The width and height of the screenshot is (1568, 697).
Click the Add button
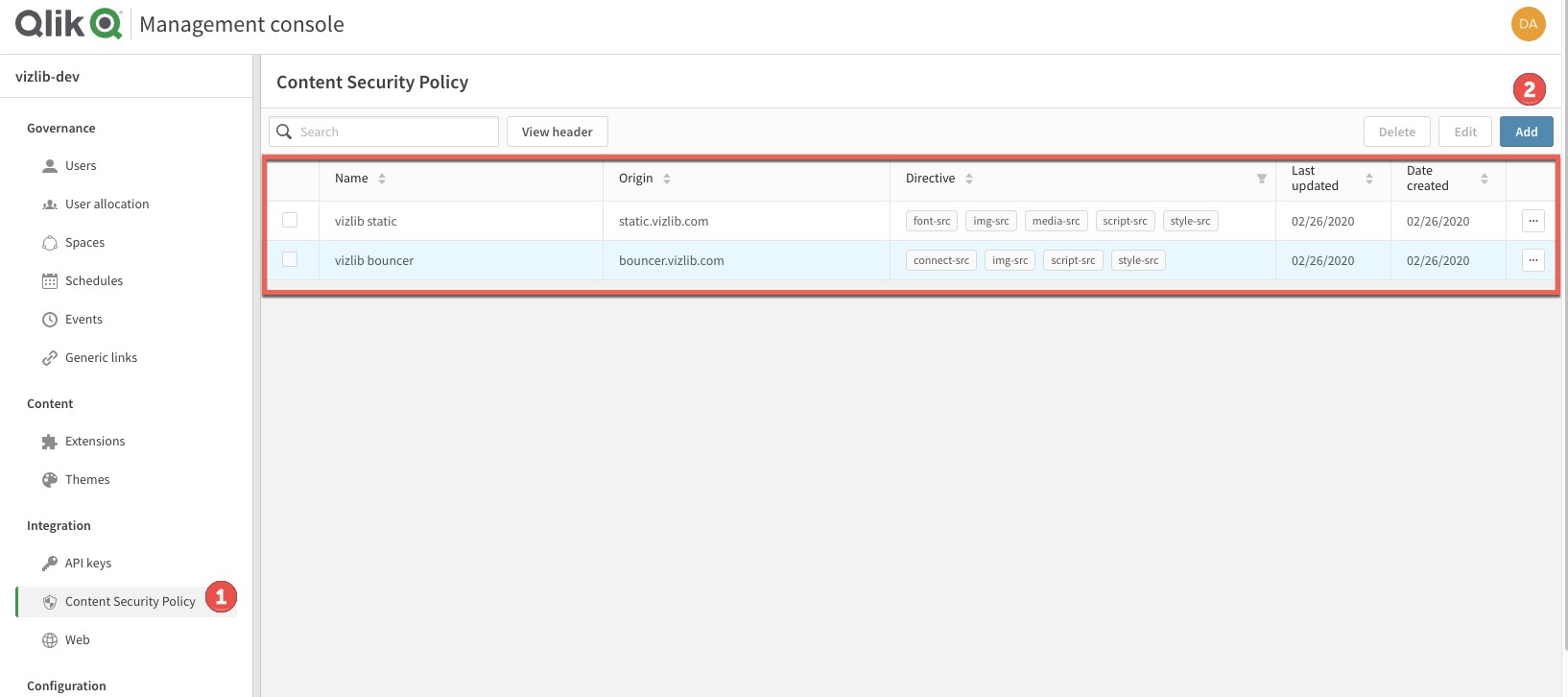coord(1527,132)
